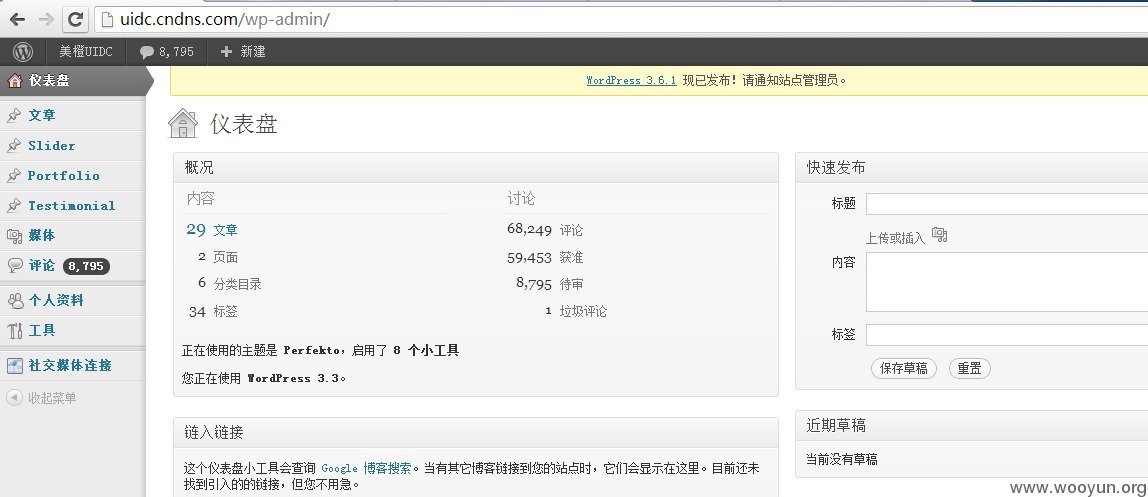Click the pin icon beside Testimonial
Viewport: 1148px width, 497px height.
pos(14,206)
